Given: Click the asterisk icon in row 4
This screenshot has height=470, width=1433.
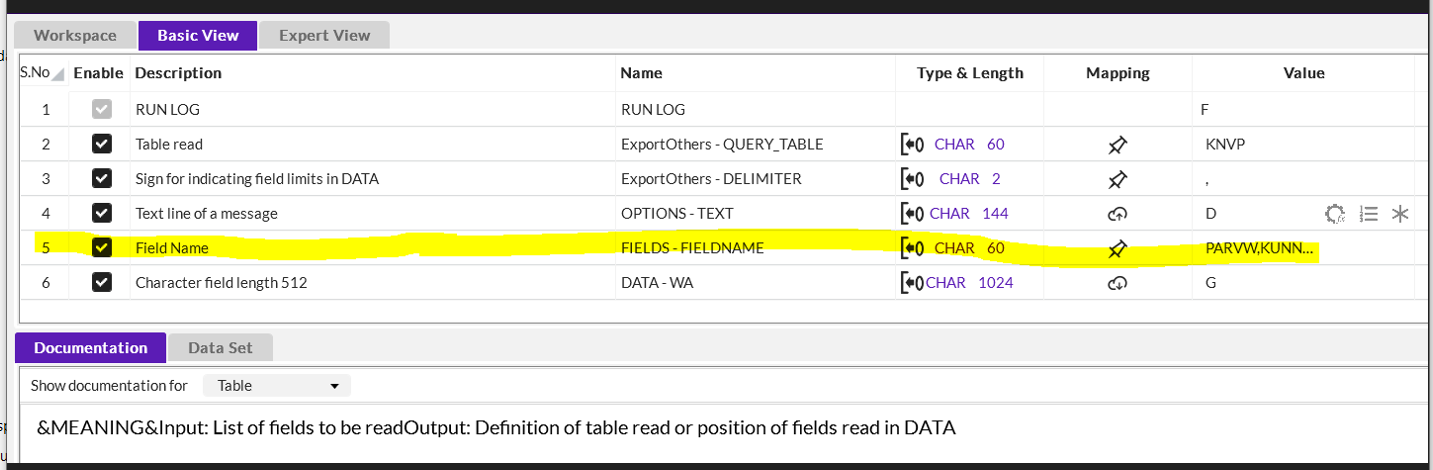Looking at the screenshot, I should coord(1400,214).
